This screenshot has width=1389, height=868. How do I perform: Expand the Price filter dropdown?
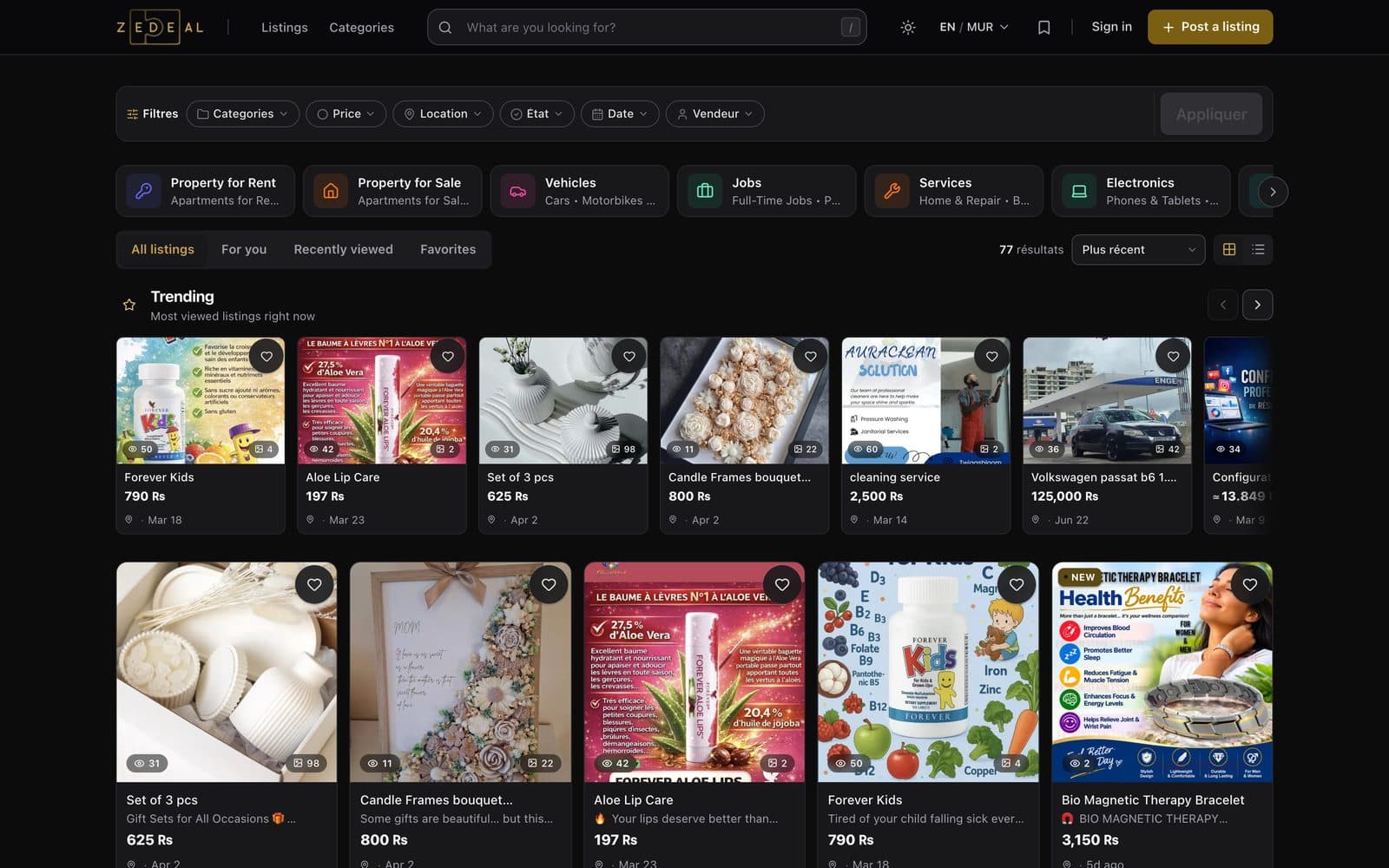coord(346,114)
